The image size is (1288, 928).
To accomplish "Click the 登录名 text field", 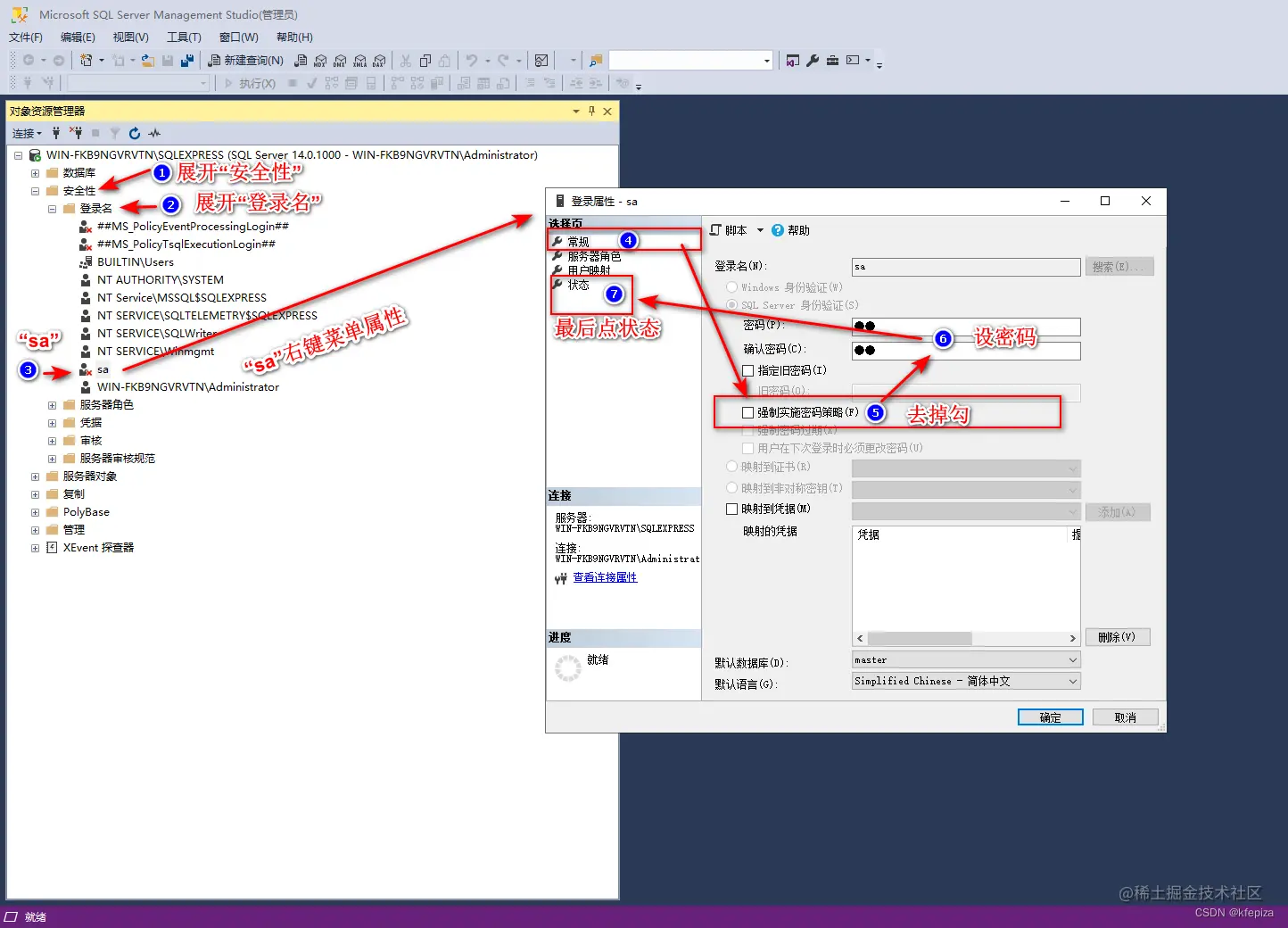I will point(966,267).
